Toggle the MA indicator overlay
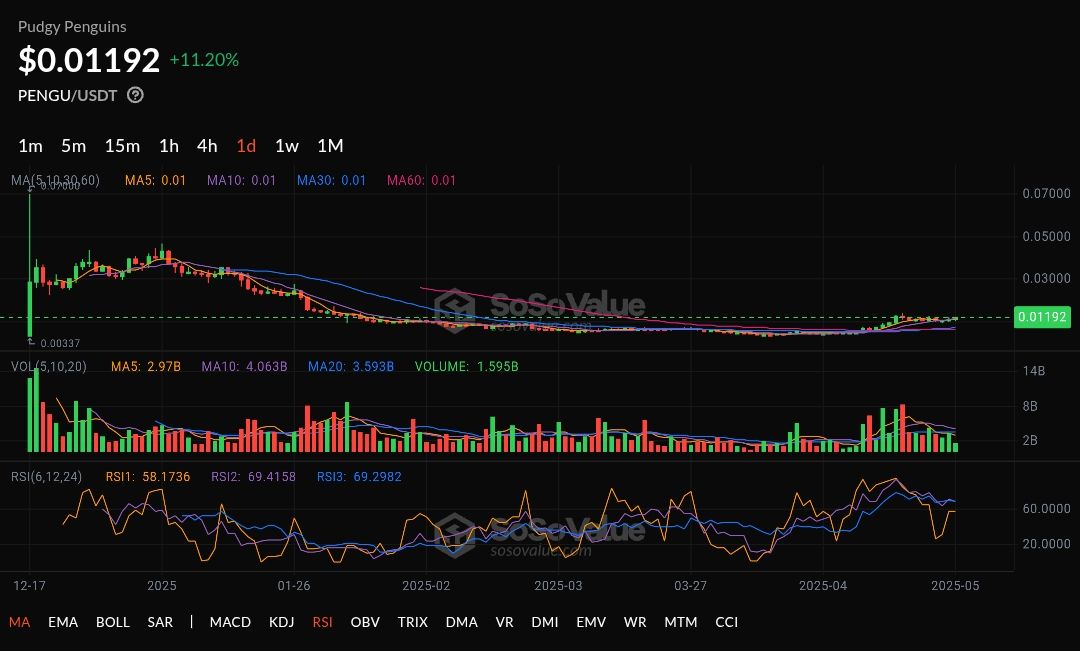The image size is (1080, 651). (x=19, y=622)
